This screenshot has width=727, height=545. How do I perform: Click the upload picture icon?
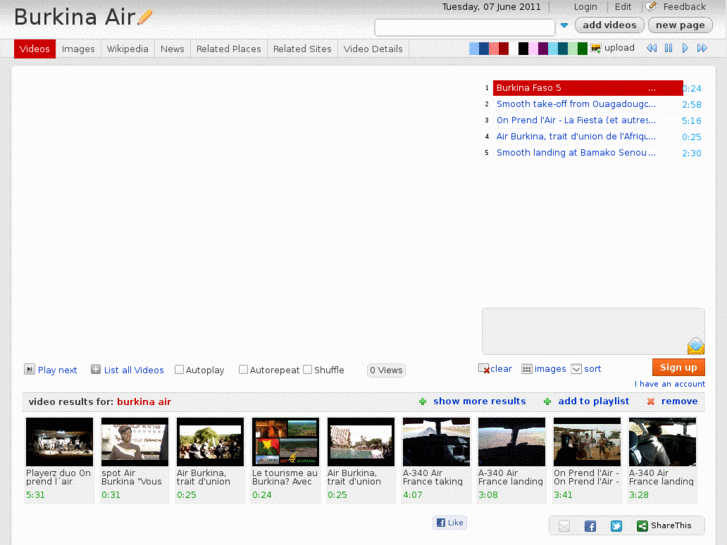click(596, 48)
